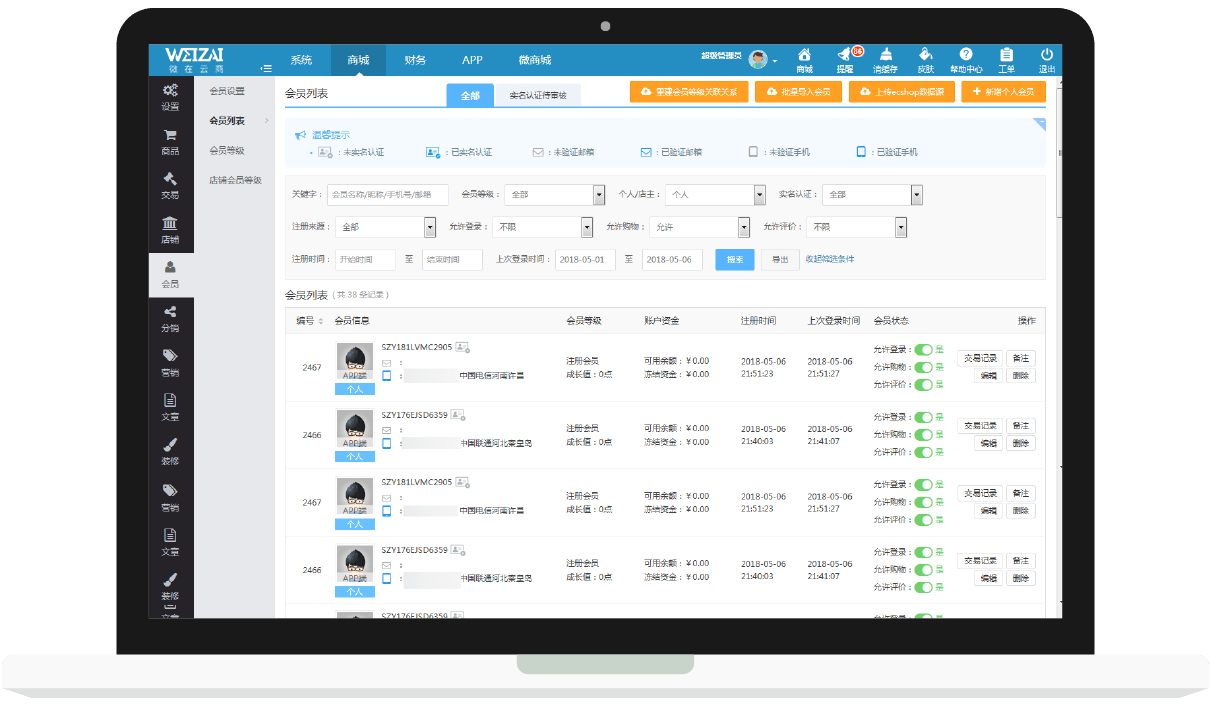Click the 清缓存 broom icon
The height and width of the screenshot is (705, 1210).
tap(885, 60)
